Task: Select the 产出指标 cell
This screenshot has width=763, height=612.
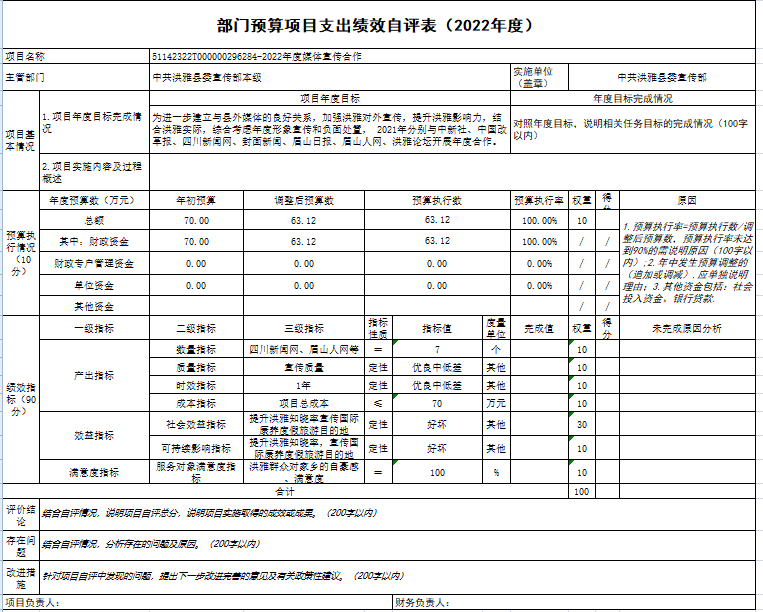Action: coord(94,376)
